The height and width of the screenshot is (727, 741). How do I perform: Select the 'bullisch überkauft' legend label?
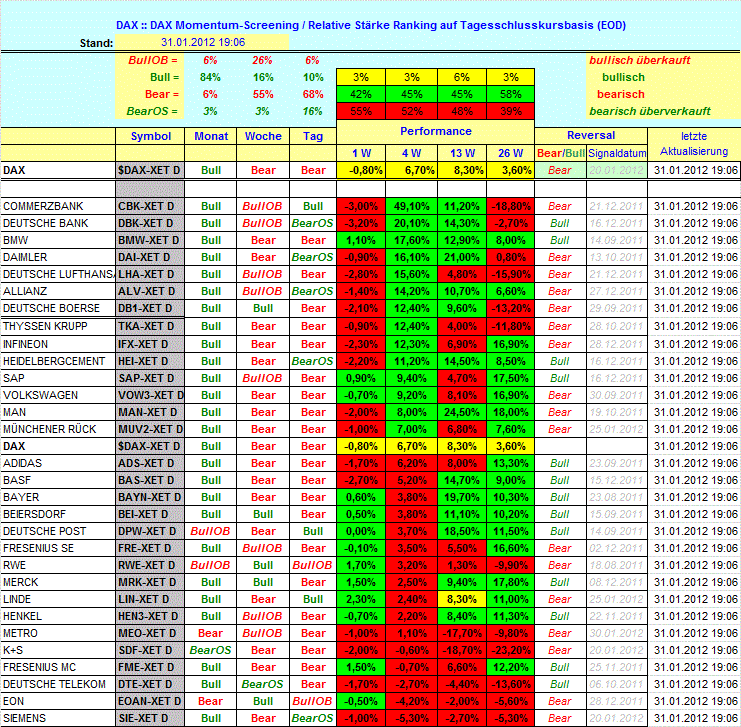point(636,60)
